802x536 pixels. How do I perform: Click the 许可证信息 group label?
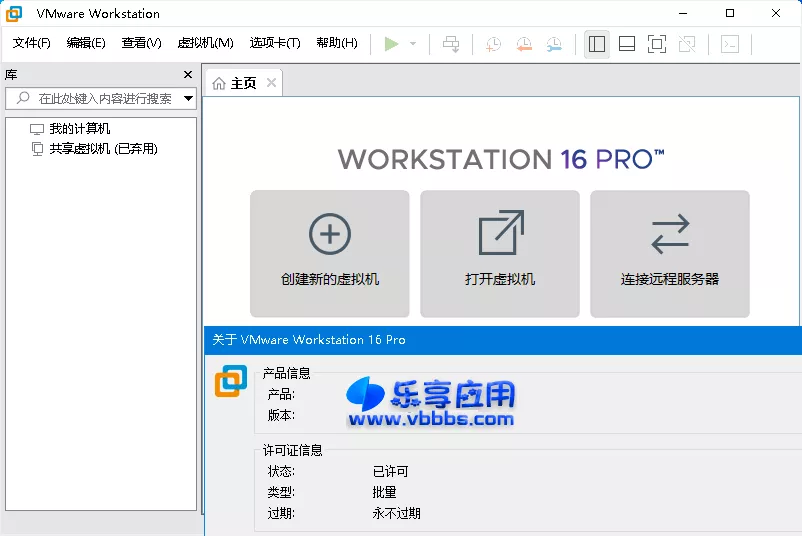(293, 450)
